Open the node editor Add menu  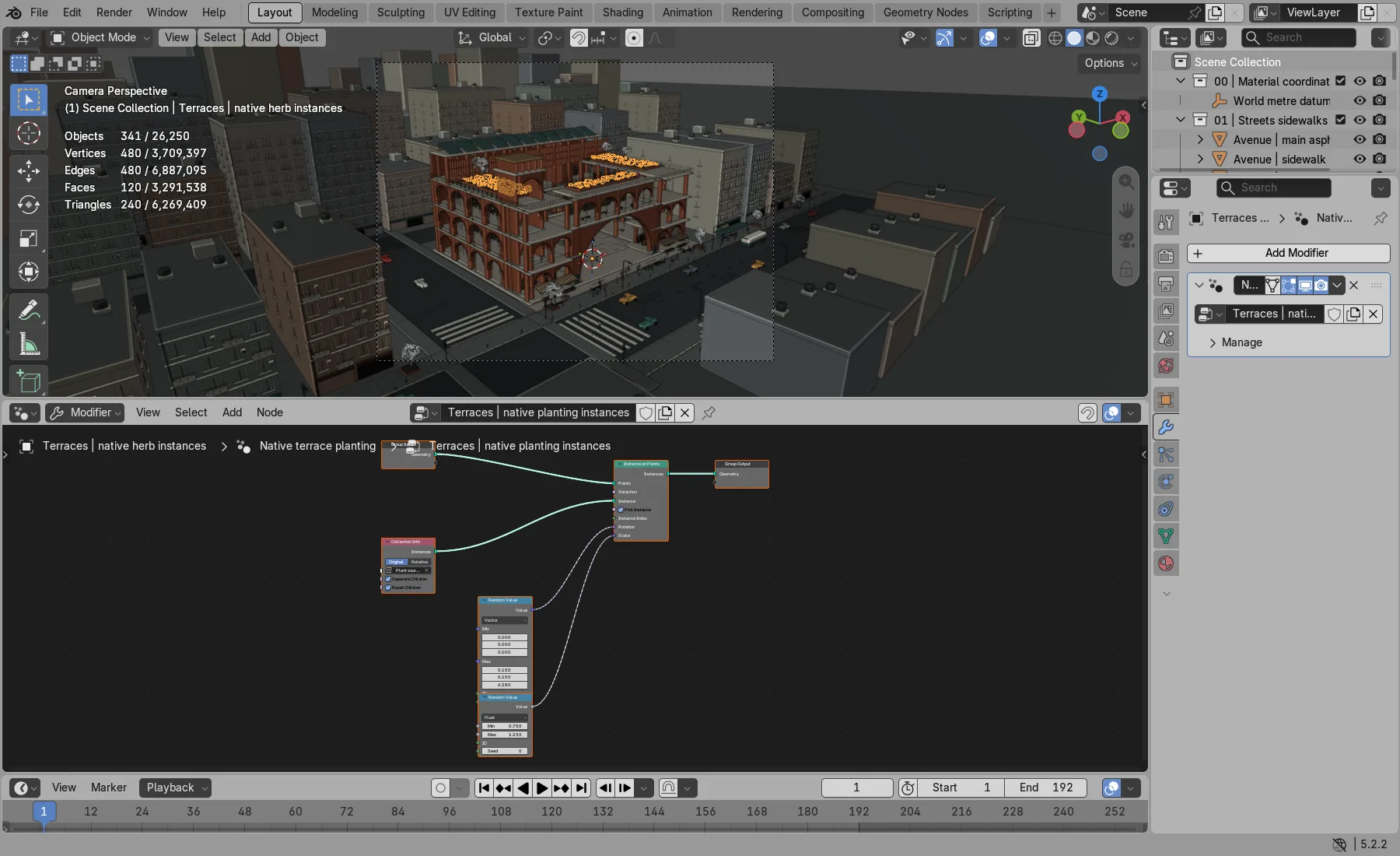pyautogui.click(x=232, y=413)
